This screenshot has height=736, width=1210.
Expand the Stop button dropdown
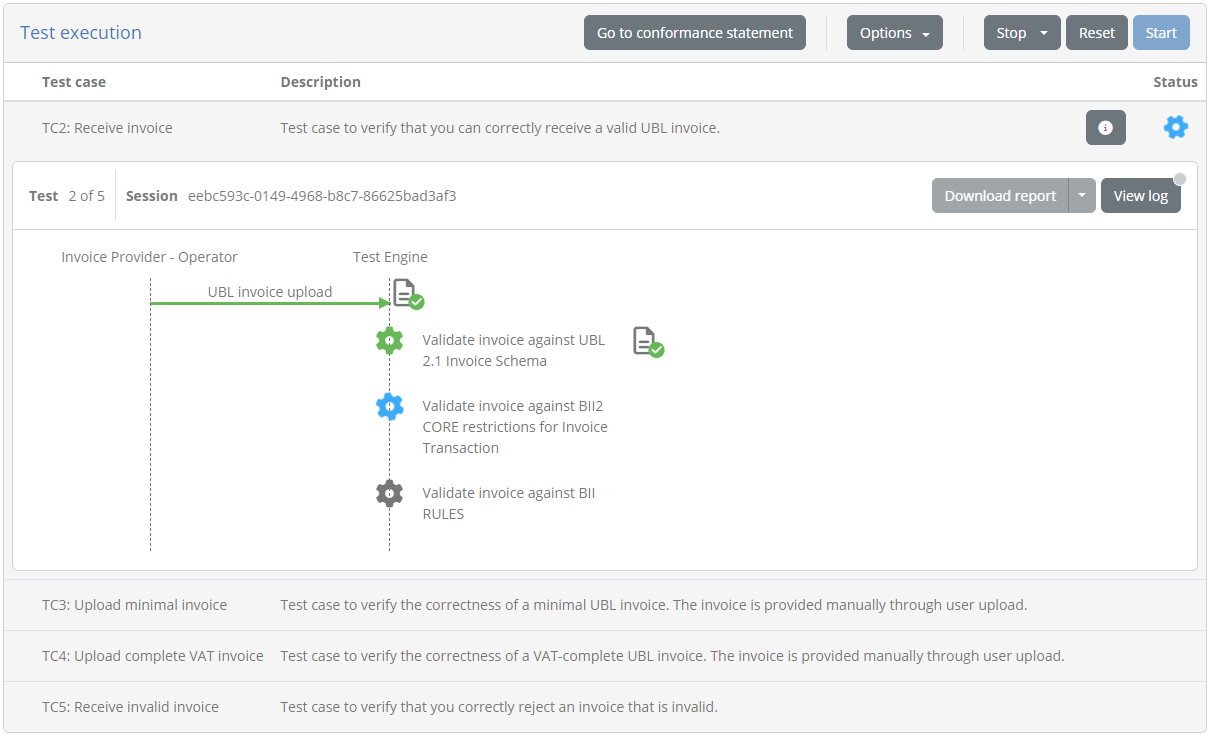[1044, 33]
